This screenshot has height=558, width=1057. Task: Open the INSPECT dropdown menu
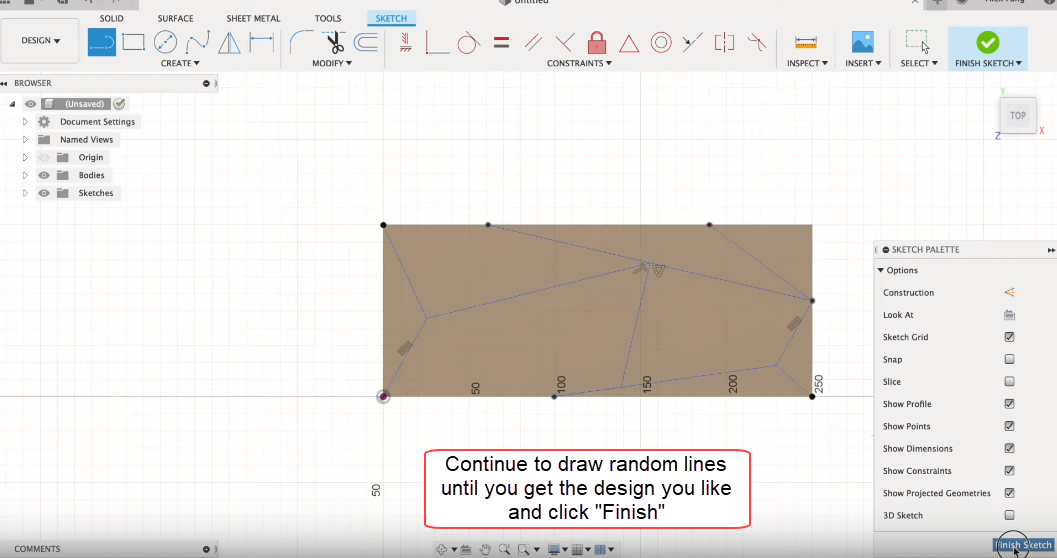click(807, 63)
